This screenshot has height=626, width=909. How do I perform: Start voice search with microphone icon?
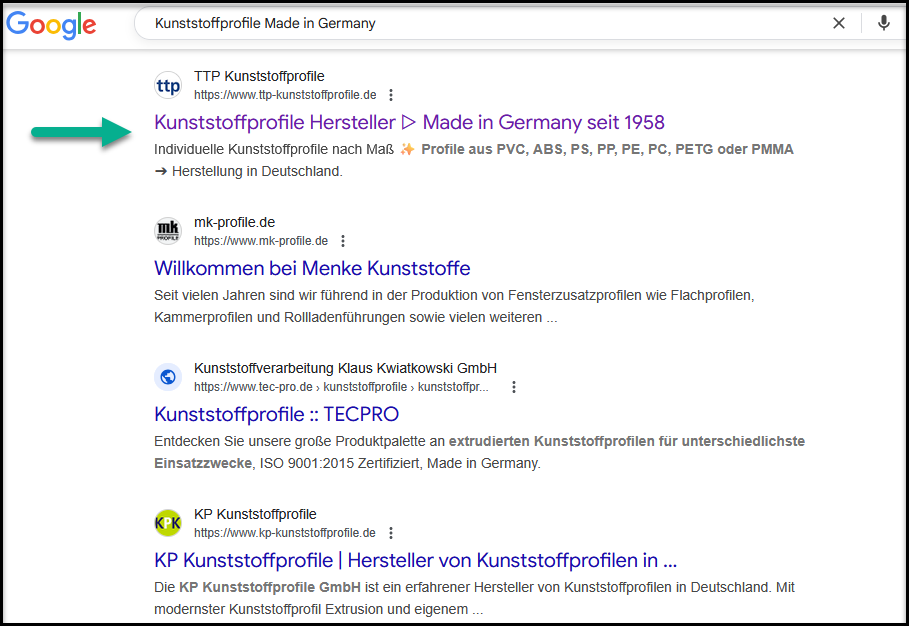884,23
